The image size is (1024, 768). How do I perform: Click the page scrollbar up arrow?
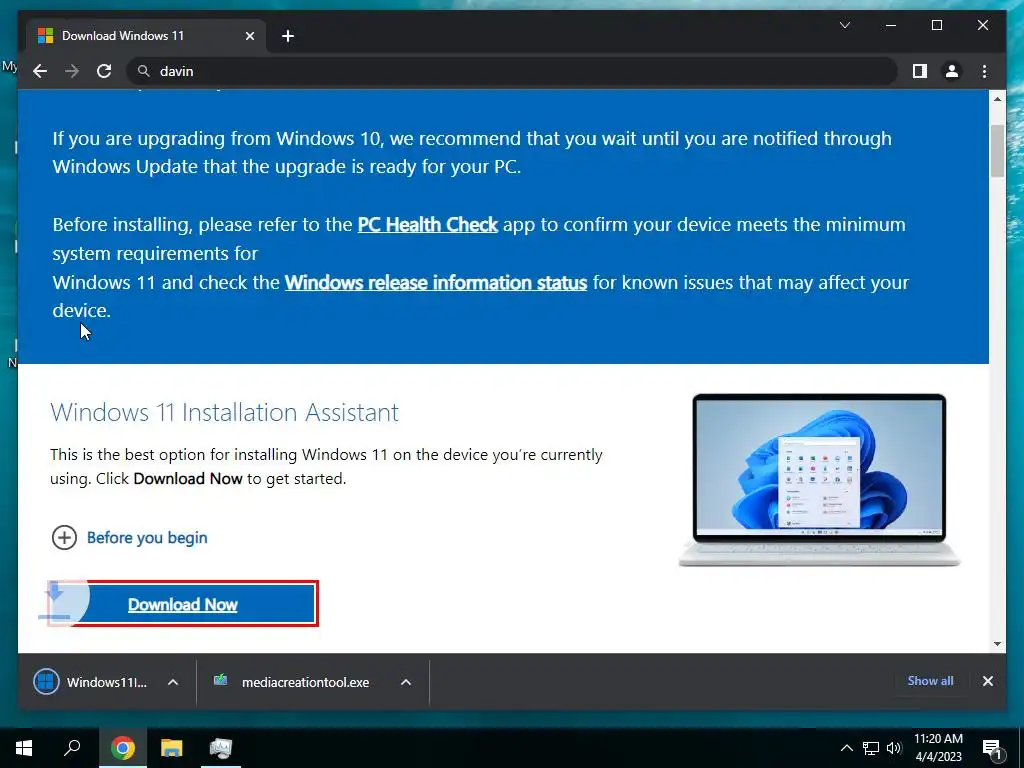tap(997, 99)
